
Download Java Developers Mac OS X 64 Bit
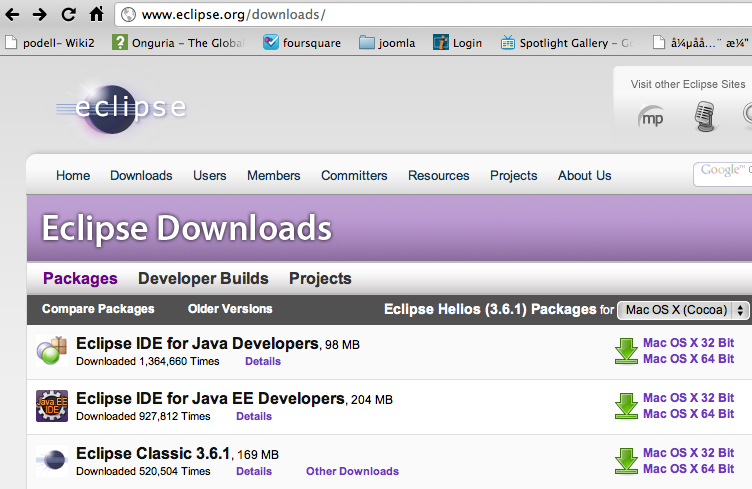(688, 359)
